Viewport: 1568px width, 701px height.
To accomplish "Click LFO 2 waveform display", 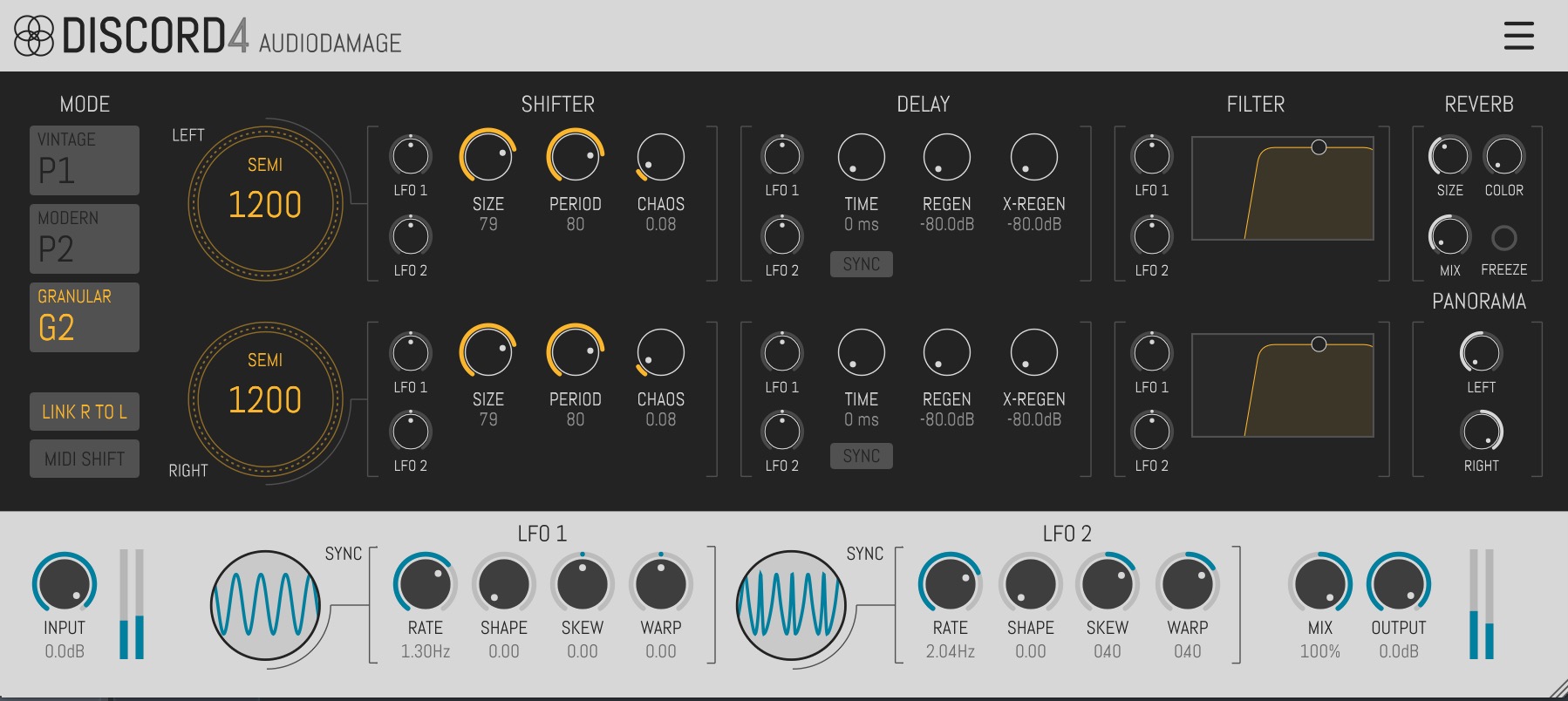I will [x=791, y=604].
